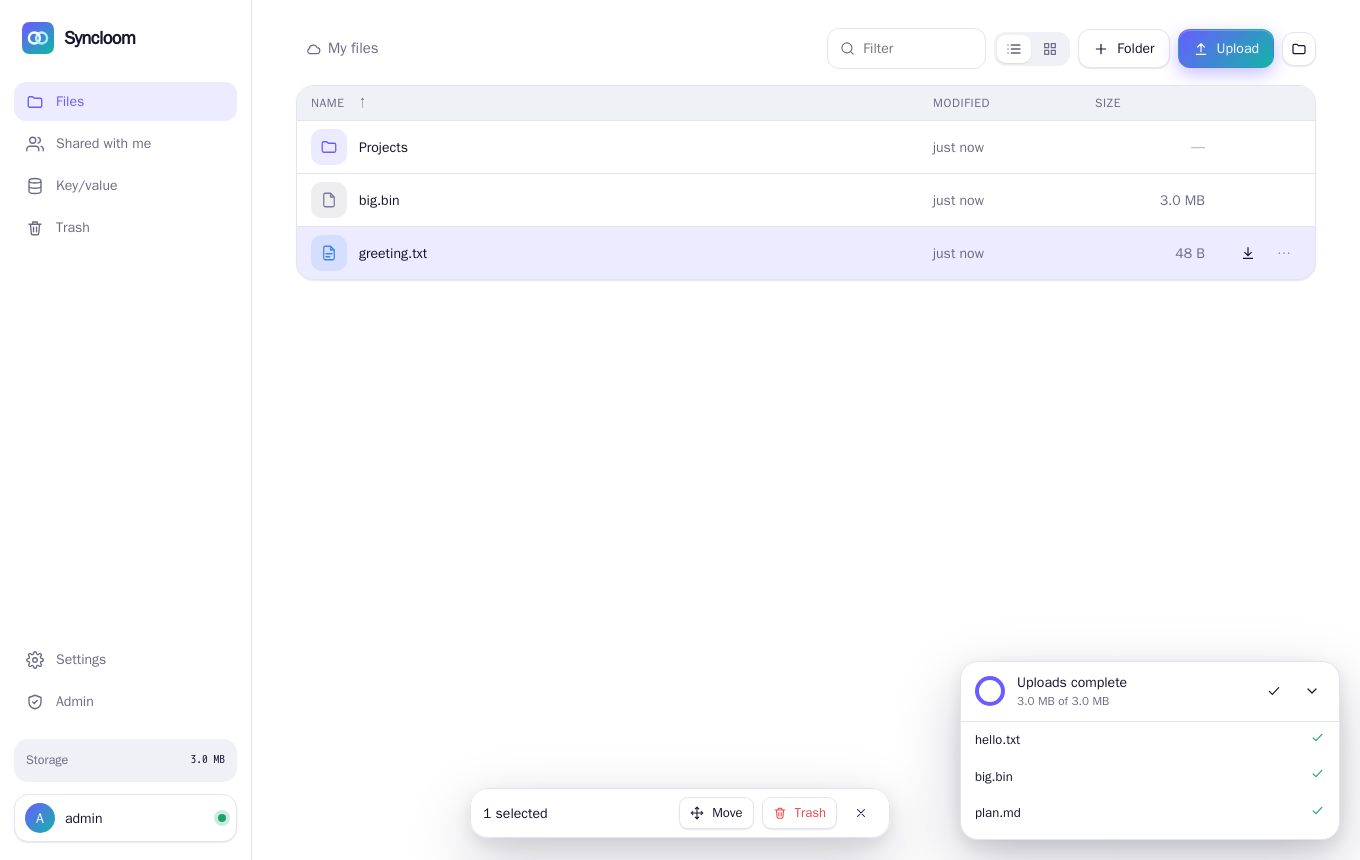Click the checkmark beside big.bin upload
The width and height of the screenshot is (1360, 860).
[1317, 774]
